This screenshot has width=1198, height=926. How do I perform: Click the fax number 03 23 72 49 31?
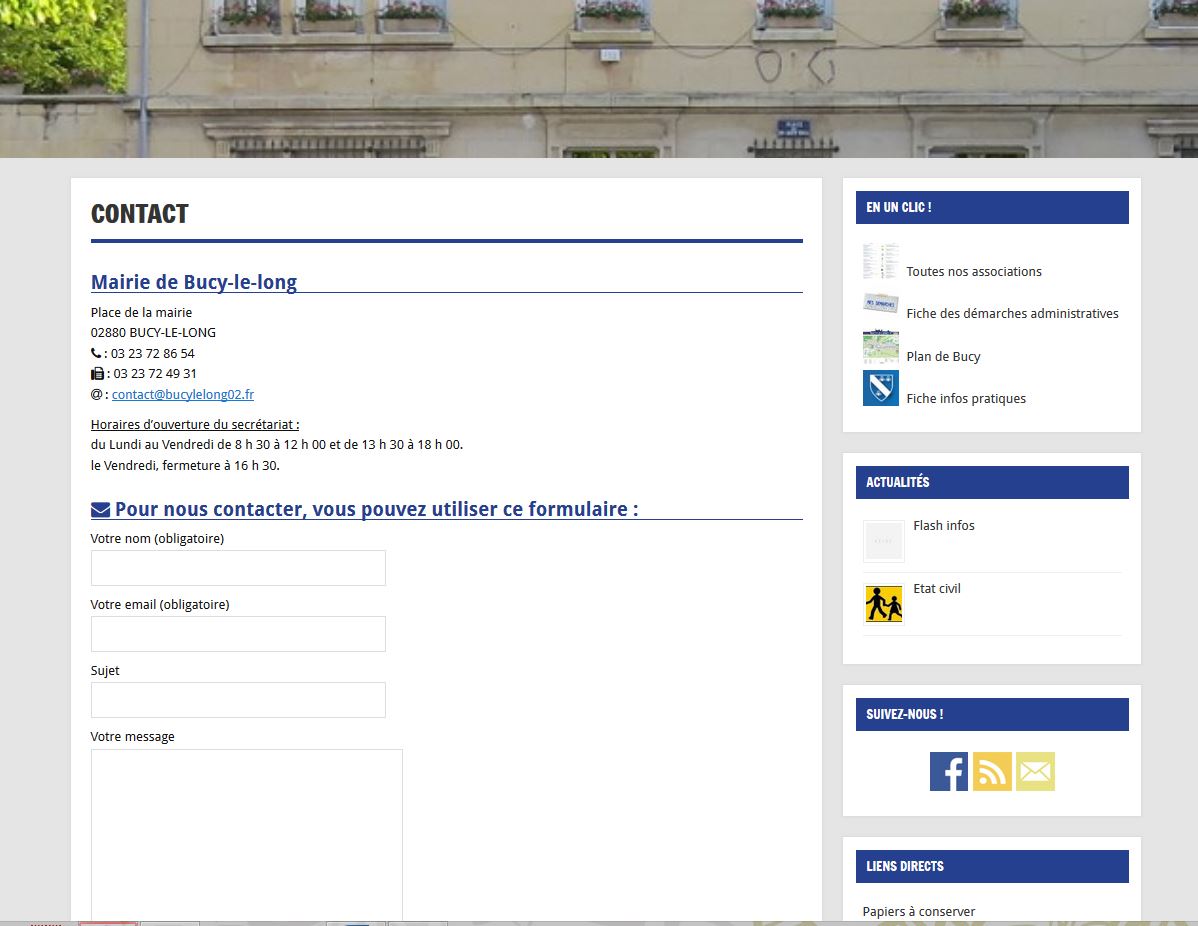point(155,374)
